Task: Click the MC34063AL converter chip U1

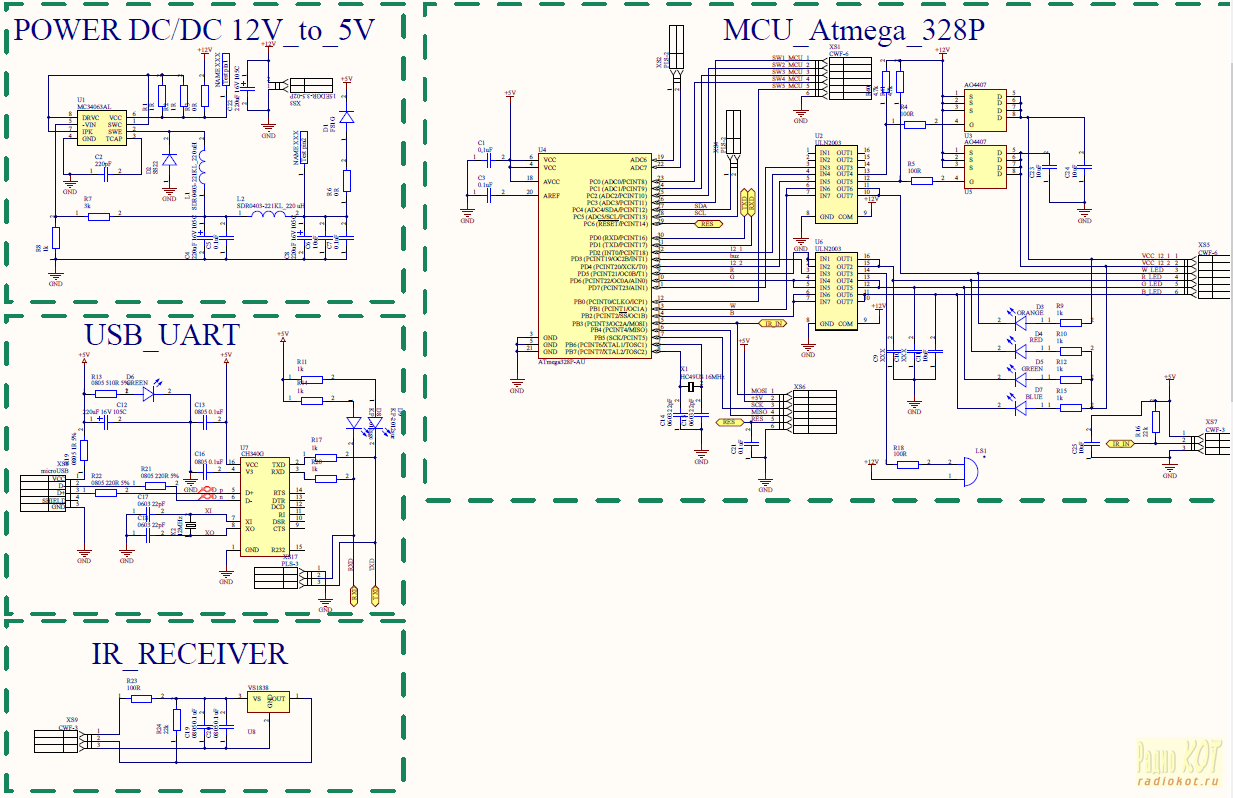Action: tap(102, 128)
